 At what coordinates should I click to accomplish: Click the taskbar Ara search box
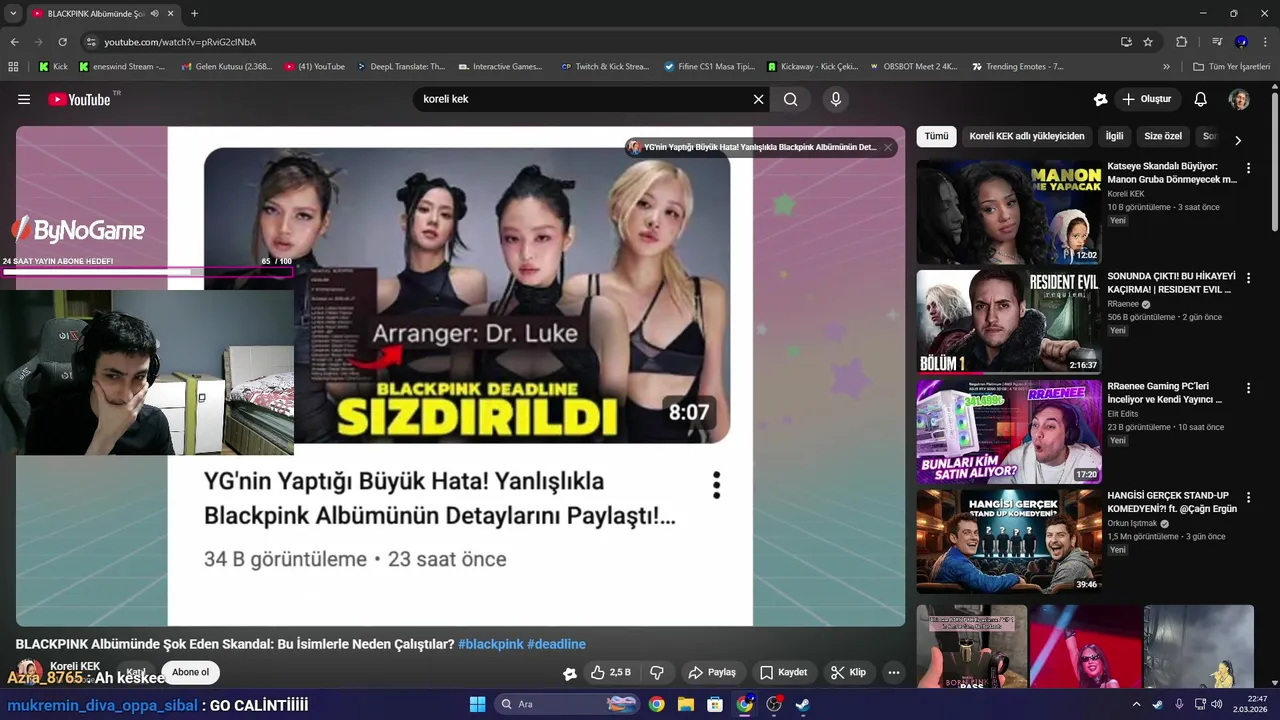[565, 704]
